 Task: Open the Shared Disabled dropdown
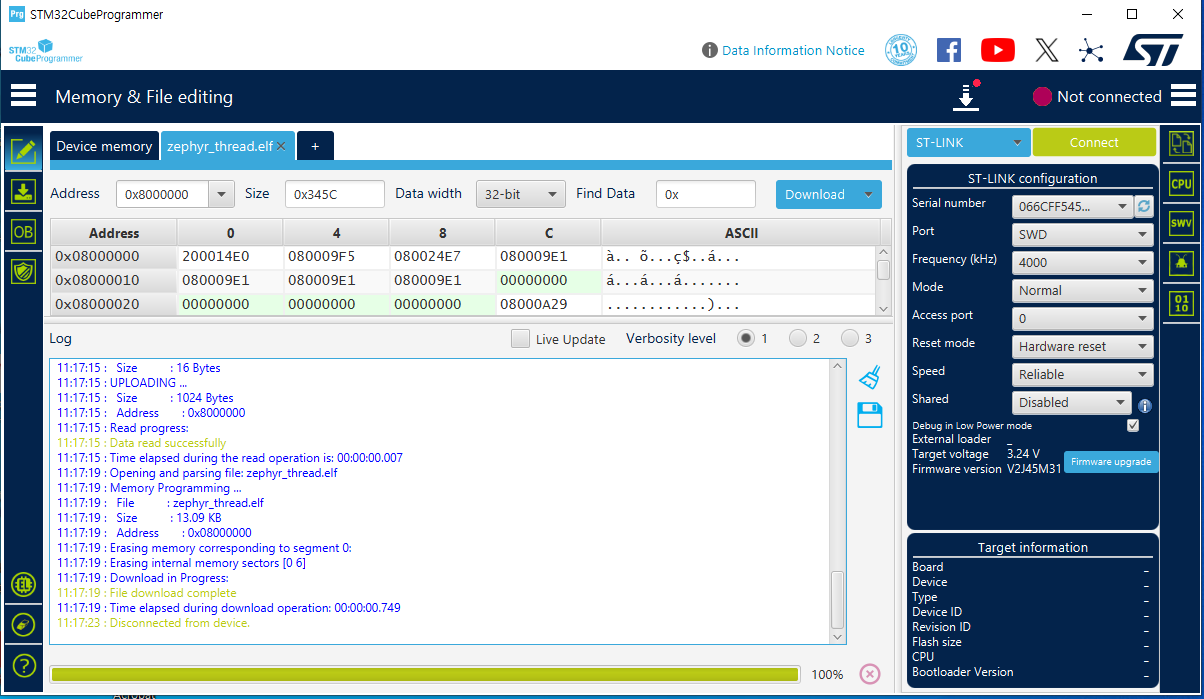(x=1072, y=403)
